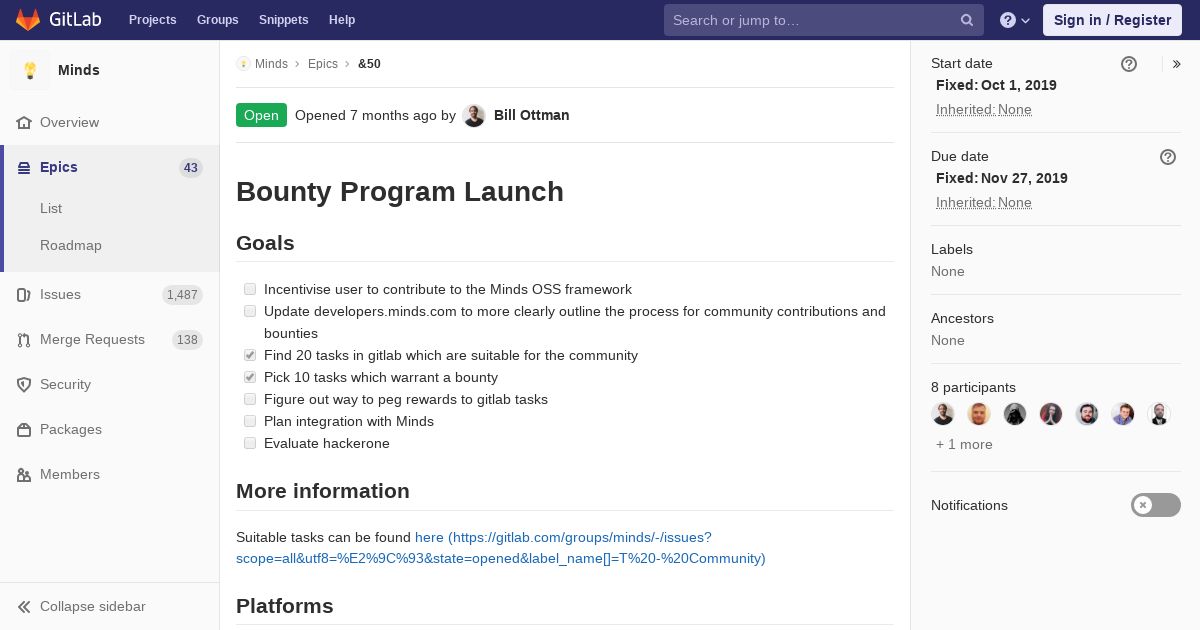Open the 'here' suitable tasks link
Screen dimensions: 1200x630
pyautogui.click(x=500, y=548)
